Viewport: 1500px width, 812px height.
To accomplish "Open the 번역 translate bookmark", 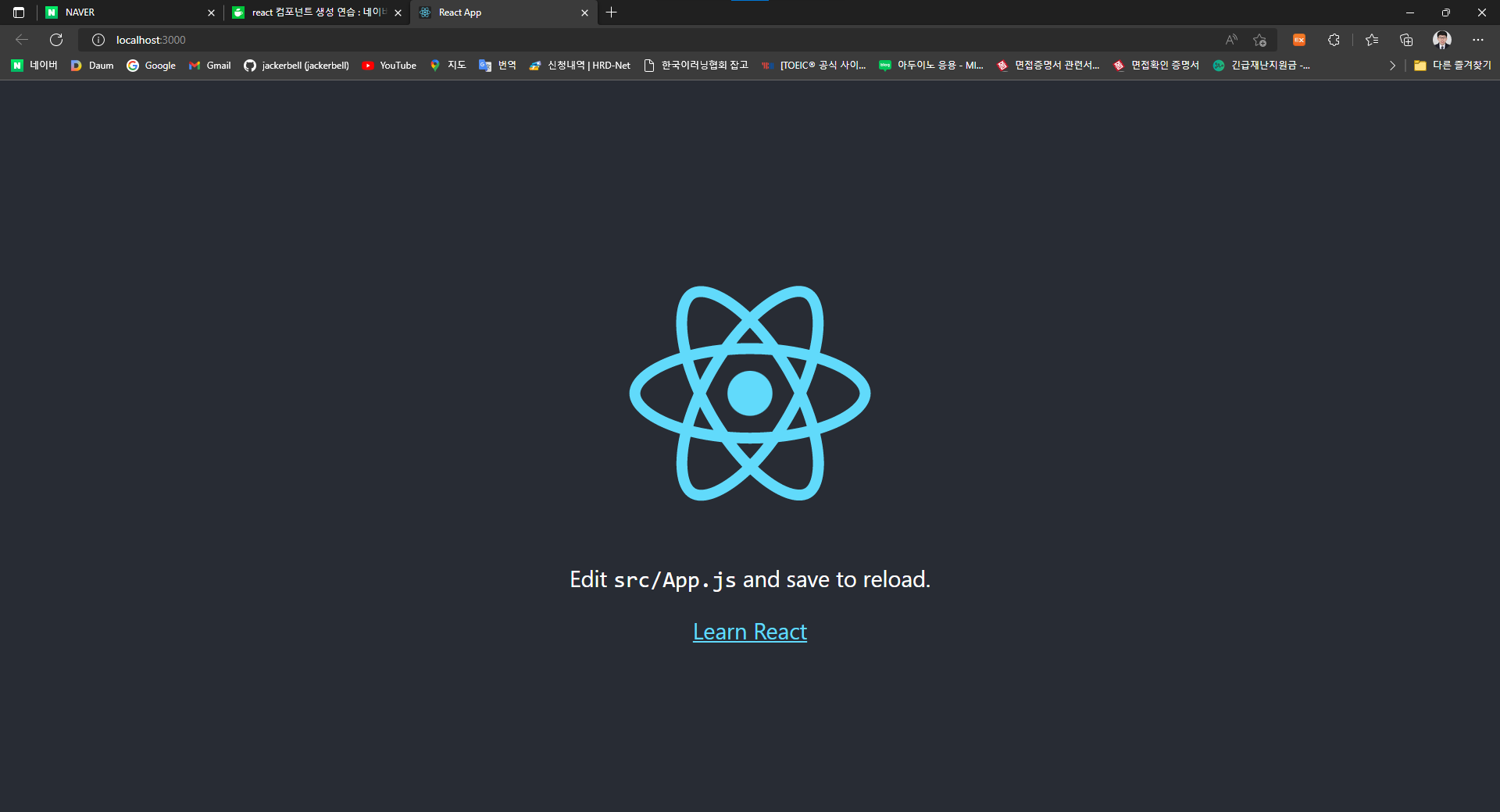I will (498, 66).
